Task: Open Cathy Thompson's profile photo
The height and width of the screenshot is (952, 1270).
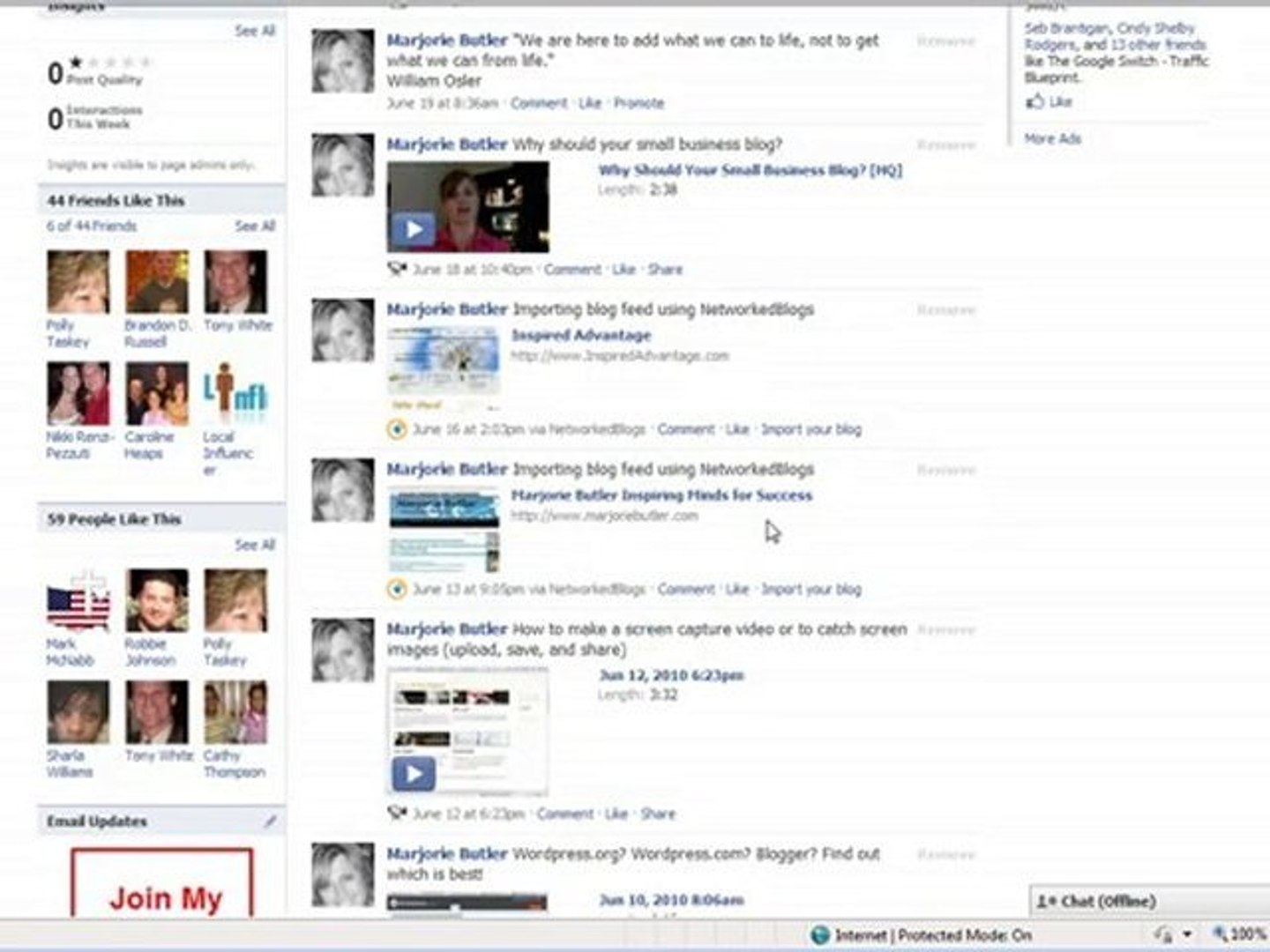Action: coord(235,713)
